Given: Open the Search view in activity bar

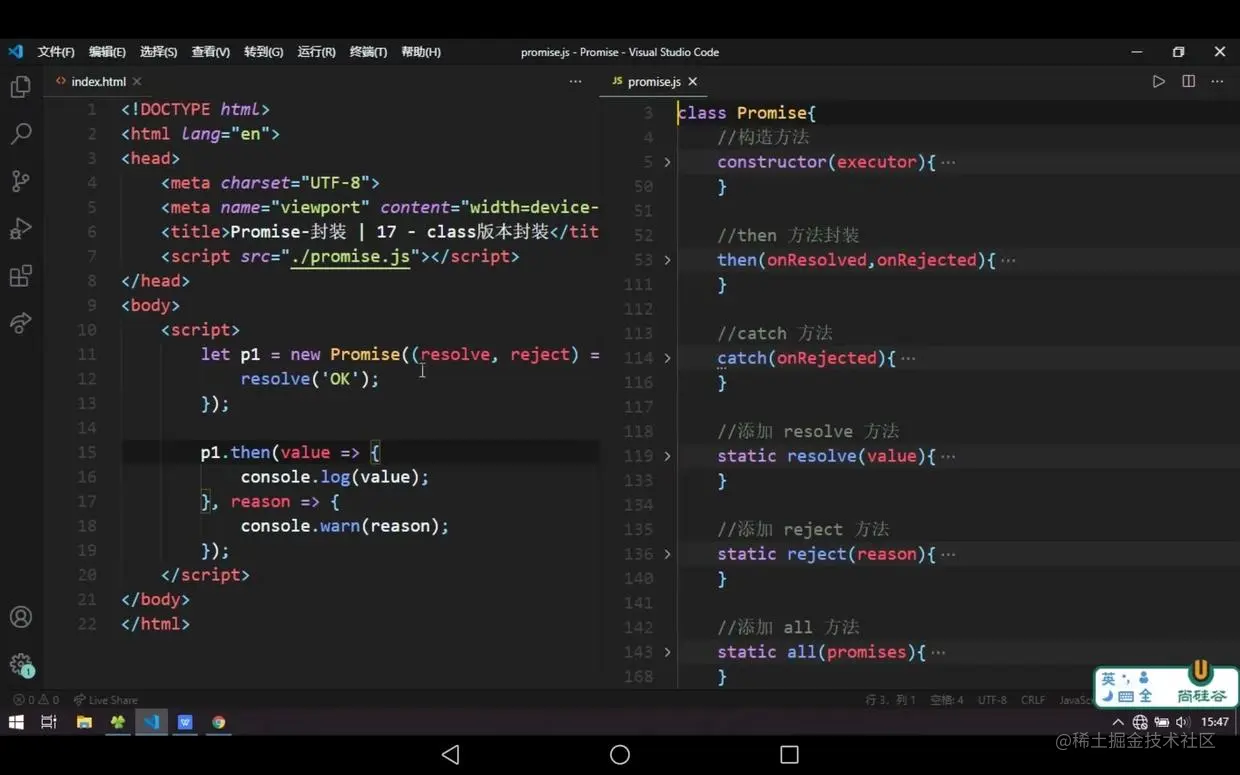Looking at the screenshot, I should click(x=21, y=134).
